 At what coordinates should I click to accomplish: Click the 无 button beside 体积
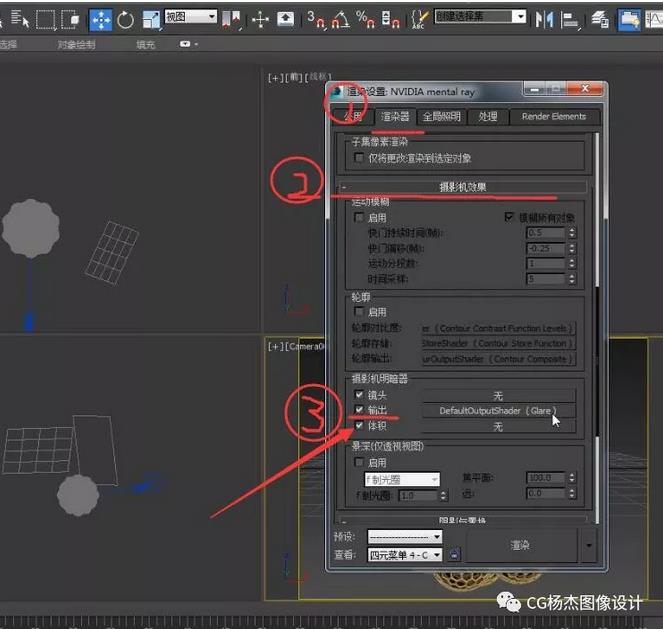(498, 427)
